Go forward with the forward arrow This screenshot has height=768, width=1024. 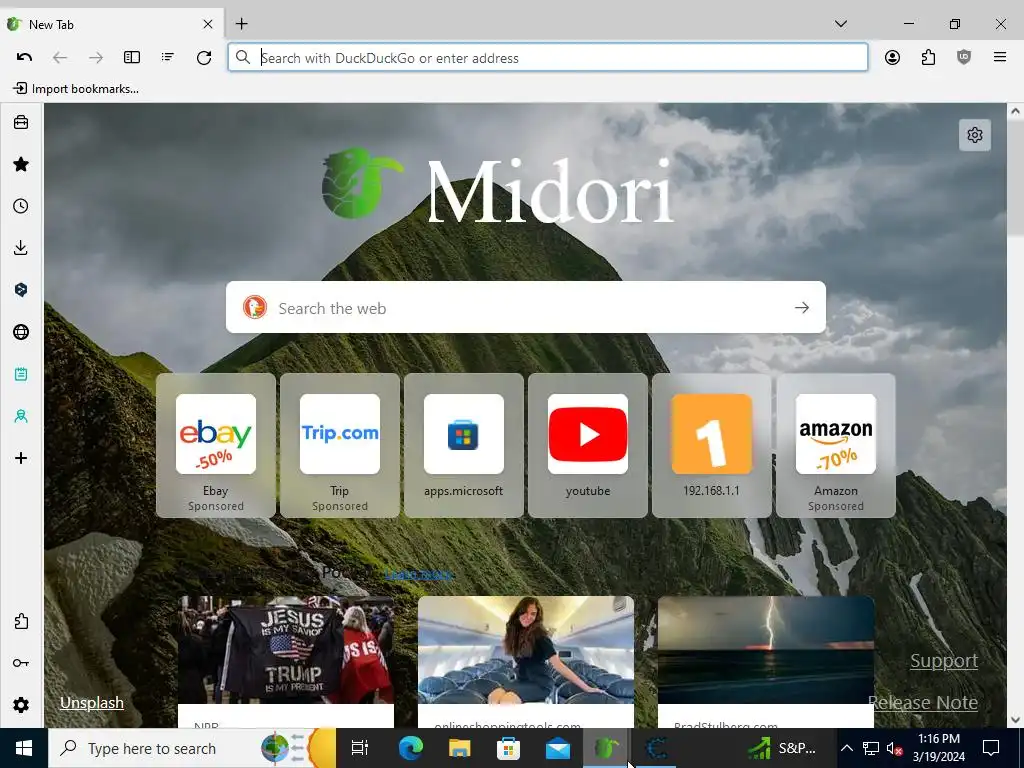(x=96, y=57)
